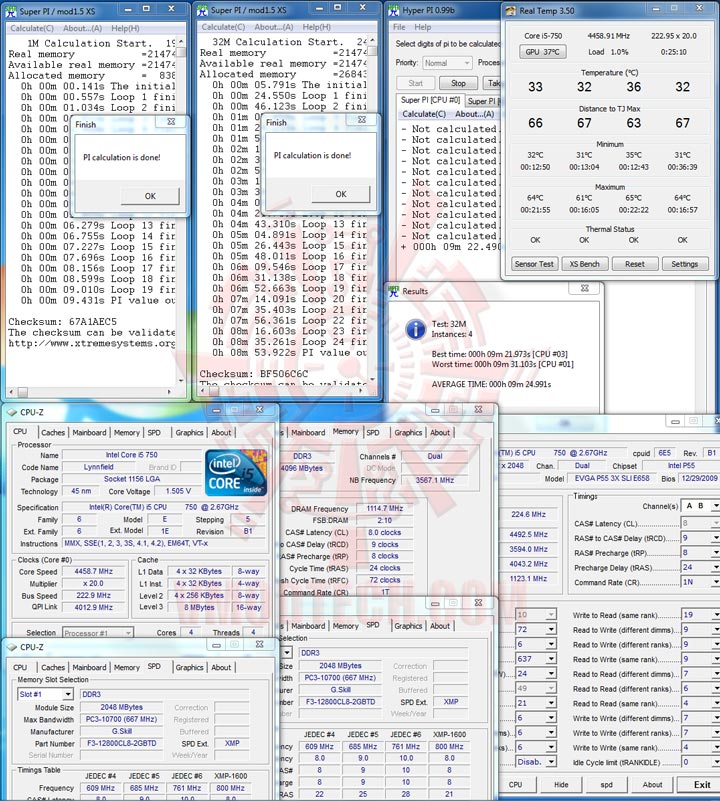Click checksum text BF506C6C
Viewport: 720px width, 801px height.
(x=284, y=374)
